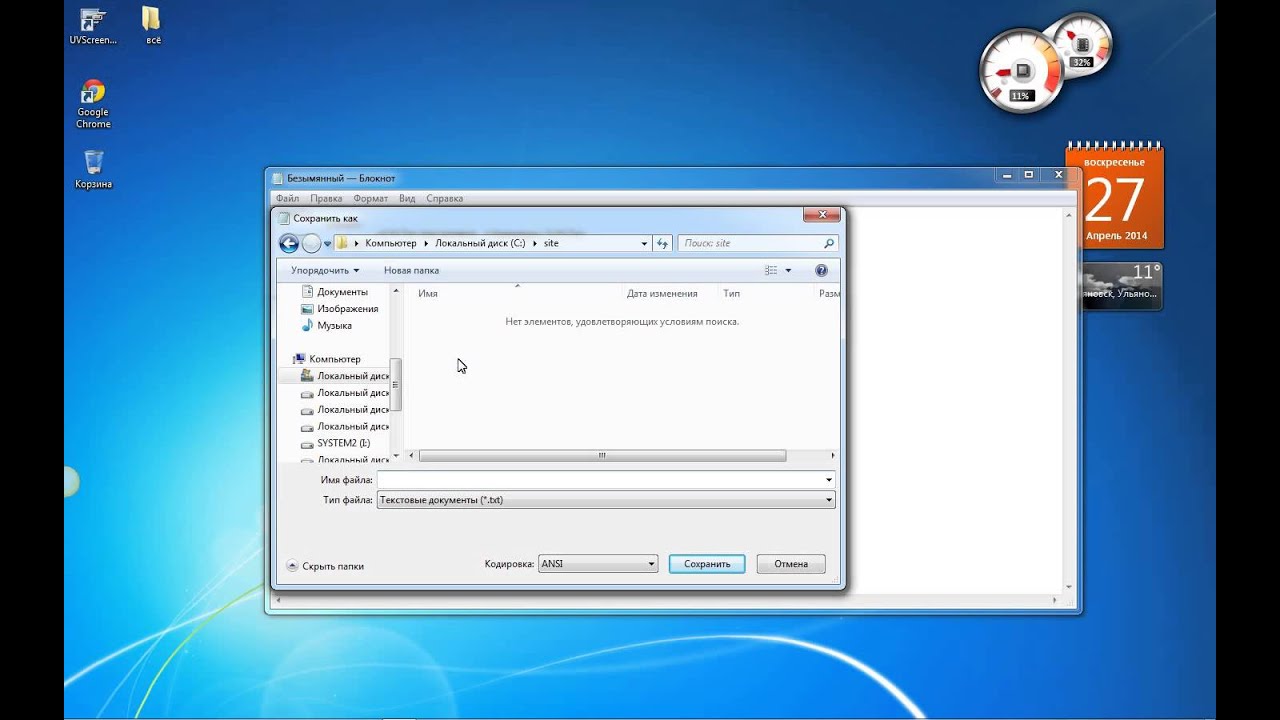Launch Google Chrome desktop shortcut
Image resolution: width=1280 pixels, height=720 pixels.
(93, 104)
